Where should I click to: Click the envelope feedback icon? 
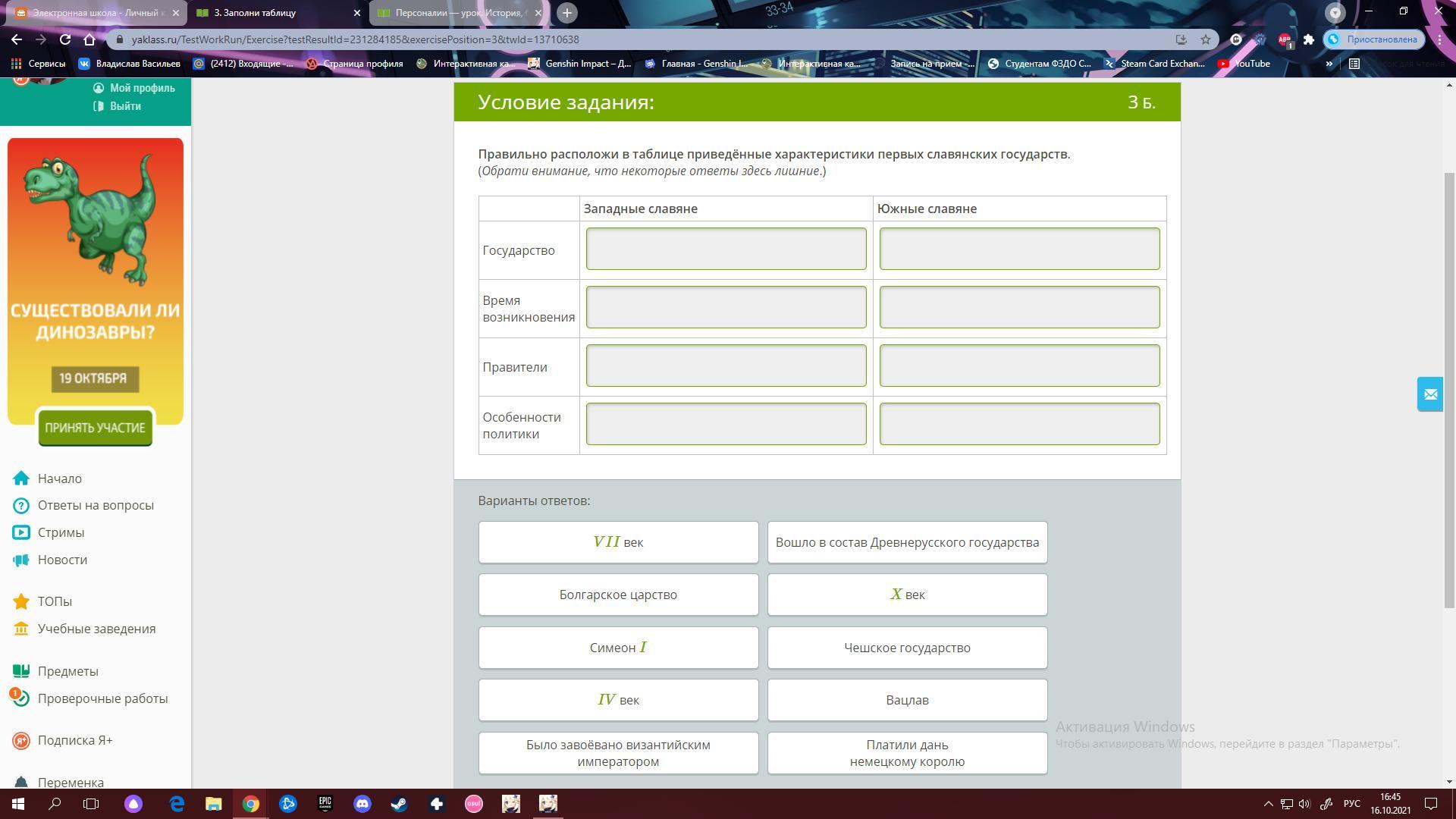coord(1429,394)
